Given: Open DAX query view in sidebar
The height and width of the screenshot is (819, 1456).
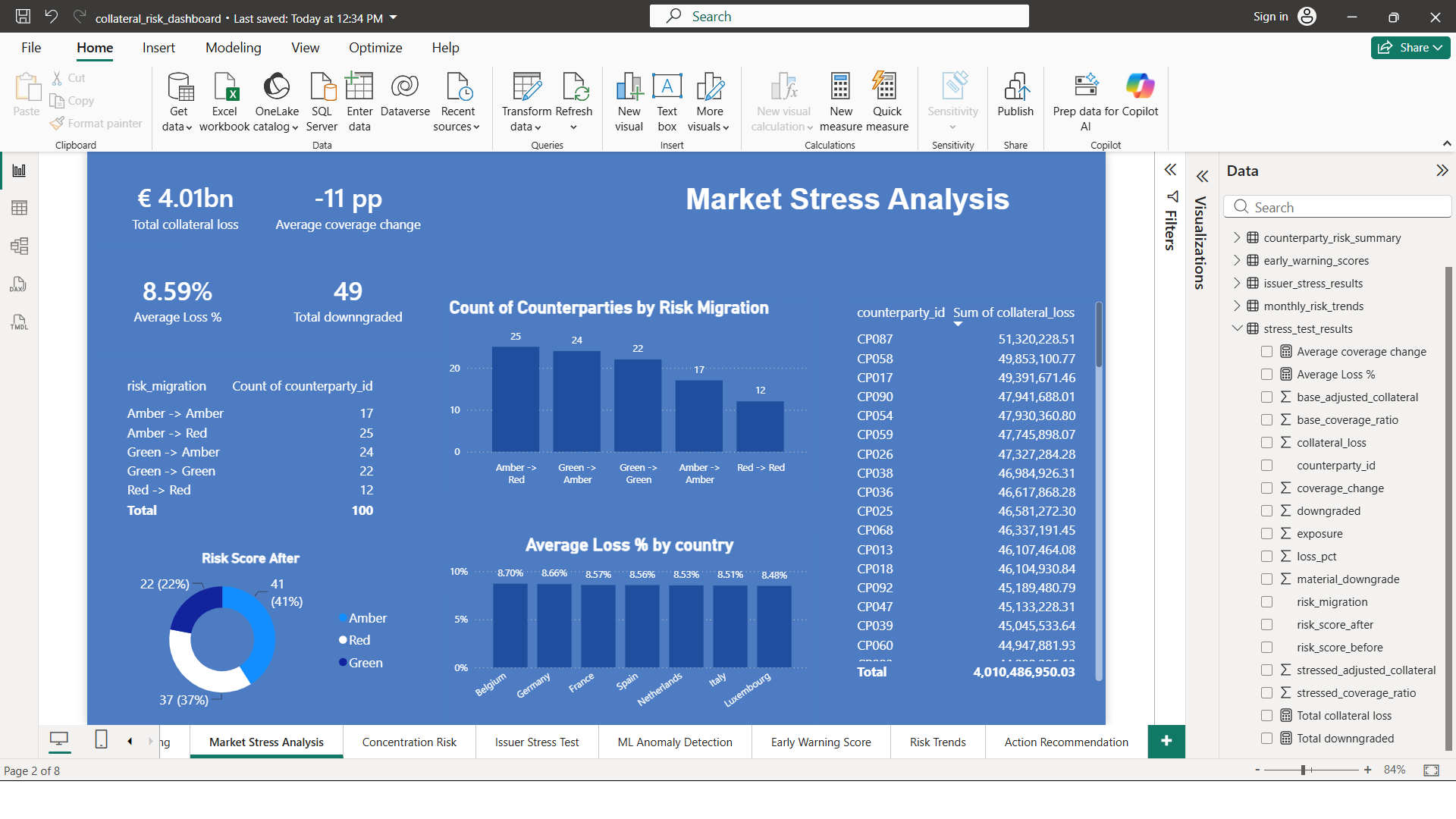Looking at the screenshot, I should click(19, 284).
